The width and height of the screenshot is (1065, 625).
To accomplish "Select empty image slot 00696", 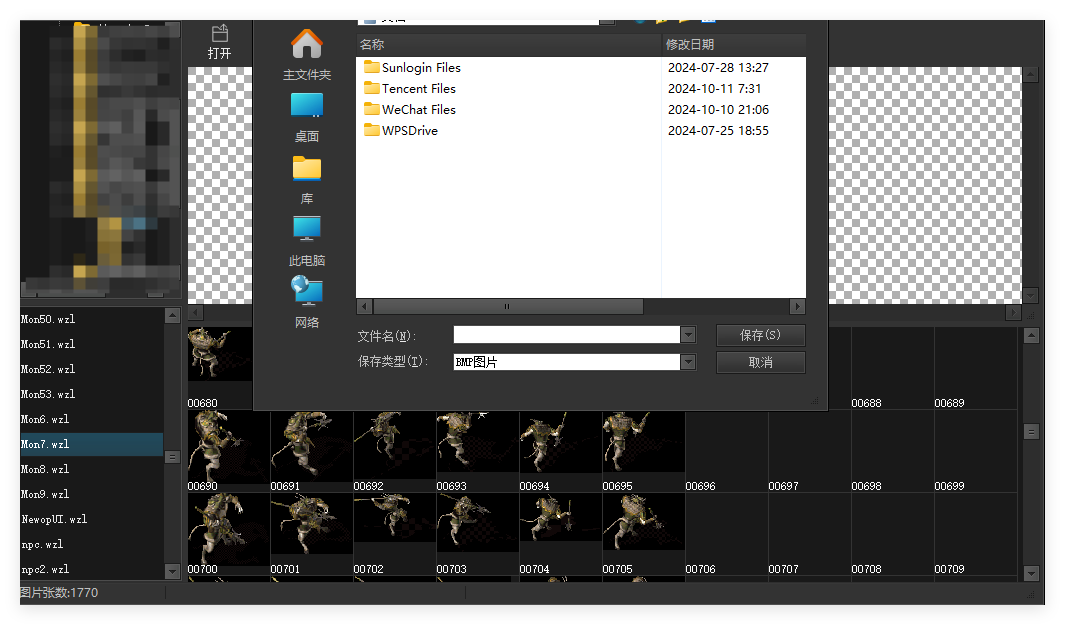I will pos(726,451).
